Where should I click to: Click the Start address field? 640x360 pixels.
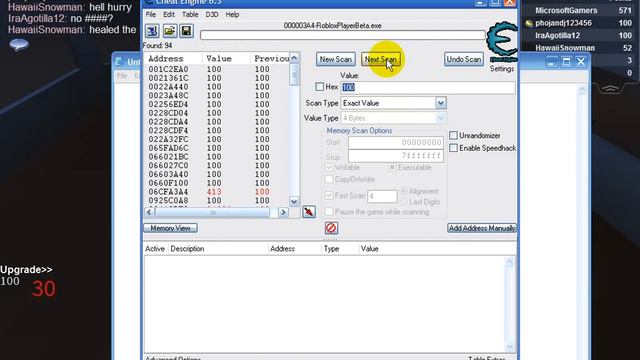pos(396,142)
